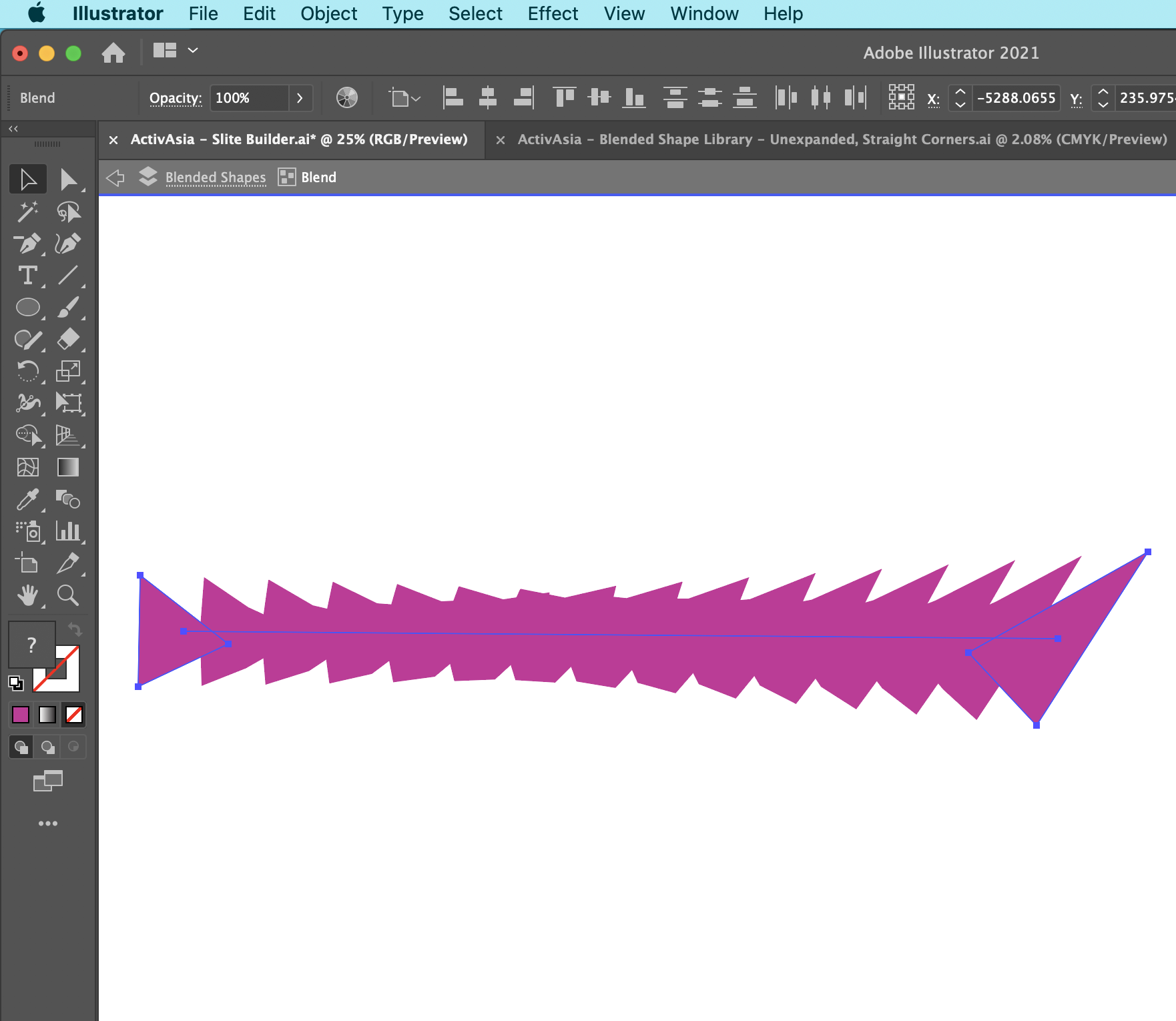Open the Illustrator Home screen
This screenshot has width=1176, height=1021.
click(114, 52)
